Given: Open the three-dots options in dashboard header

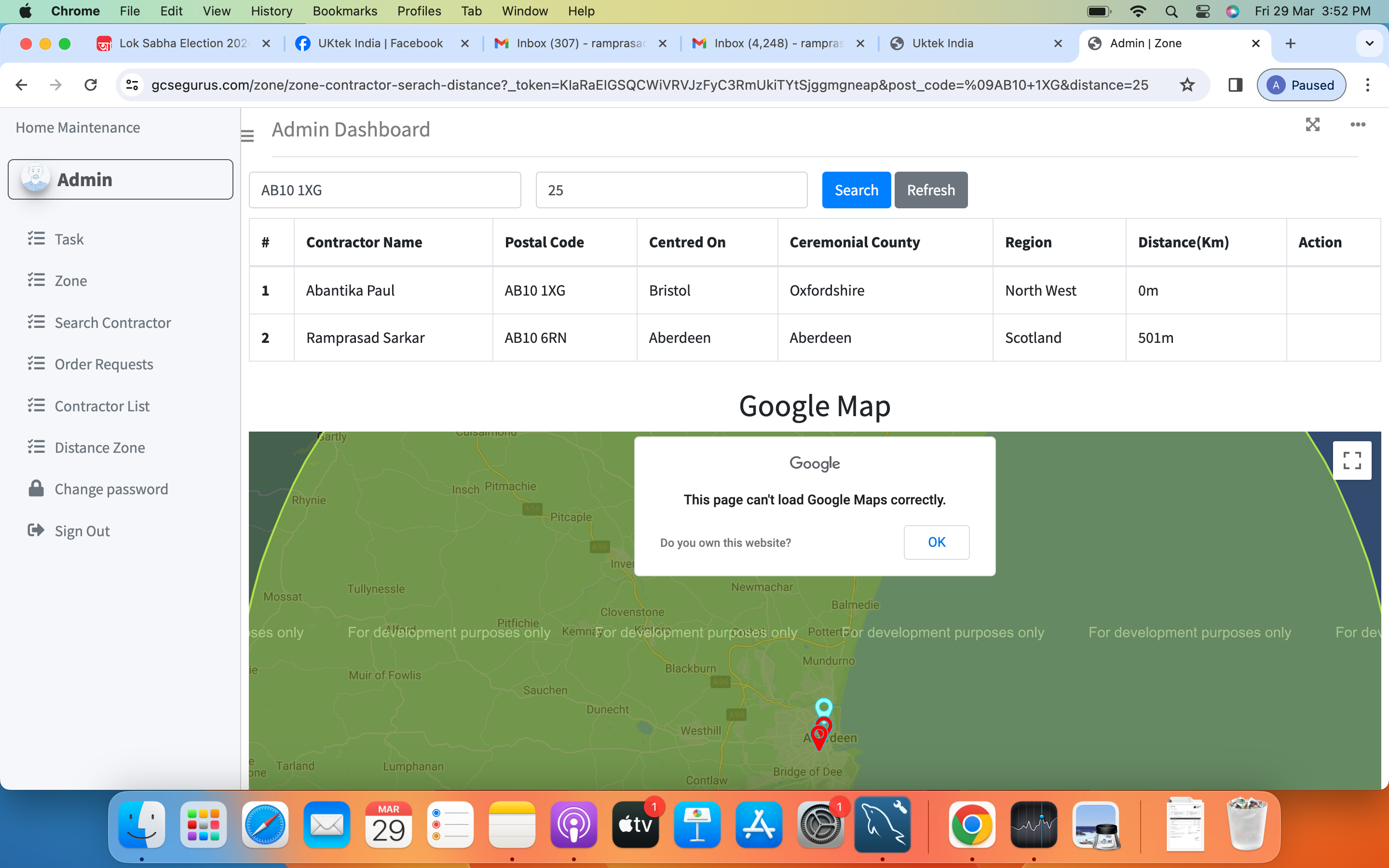Looking at the screenshot, I should [1358, 124].
